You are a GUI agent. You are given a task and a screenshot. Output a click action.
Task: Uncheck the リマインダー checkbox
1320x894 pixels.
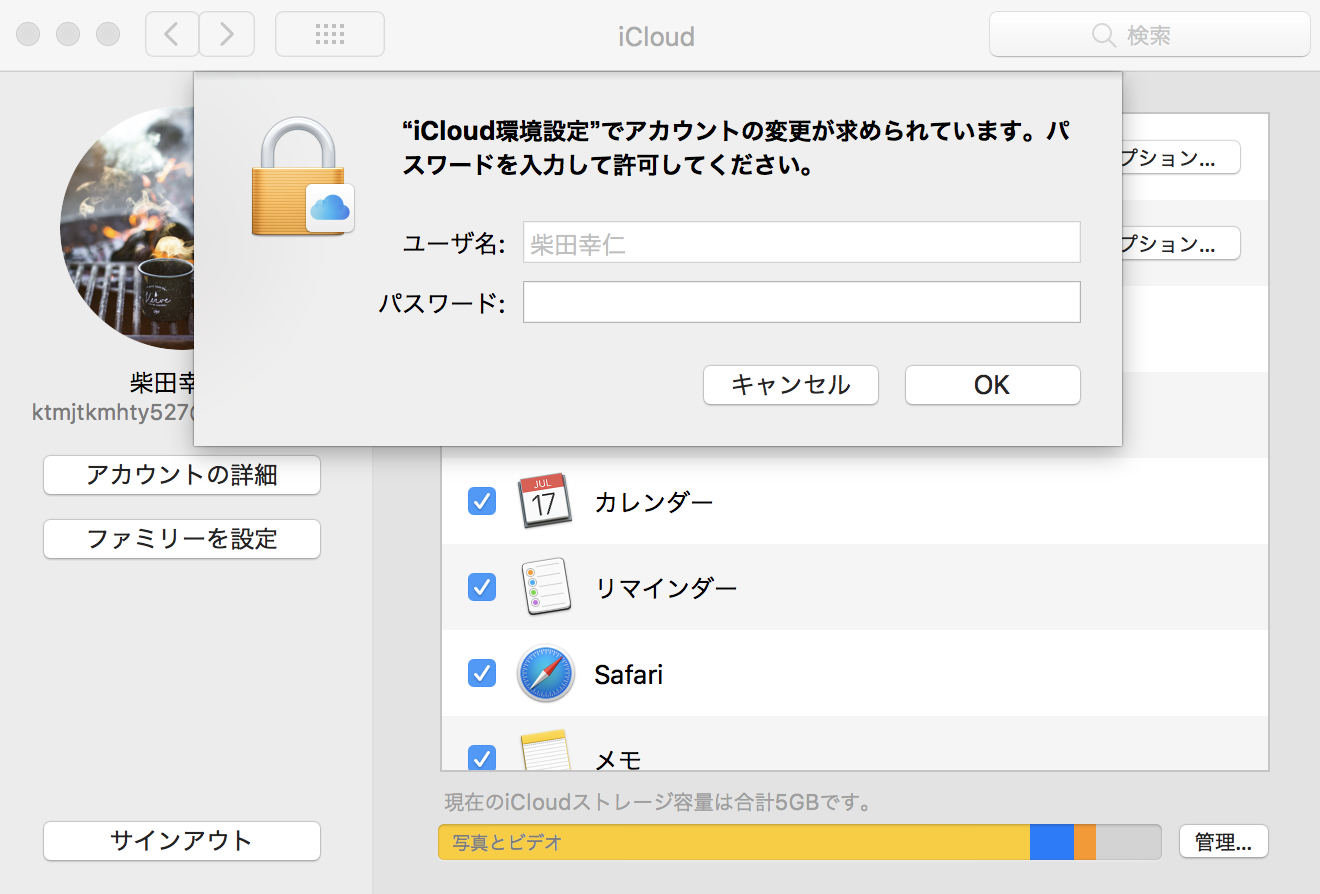(x=482, y=587)
